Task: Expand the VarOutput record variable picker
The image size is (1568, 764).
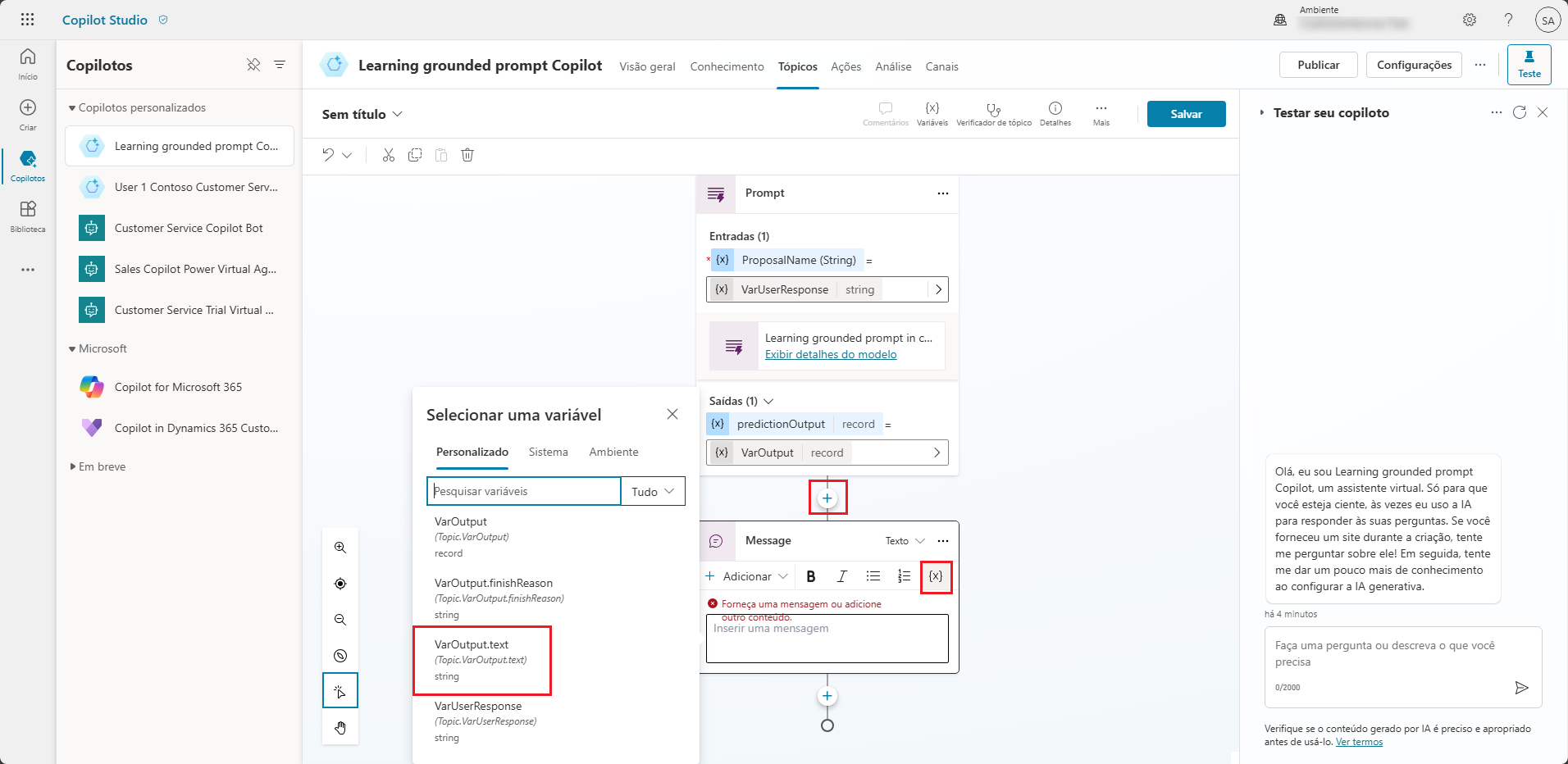Action: 937,452
